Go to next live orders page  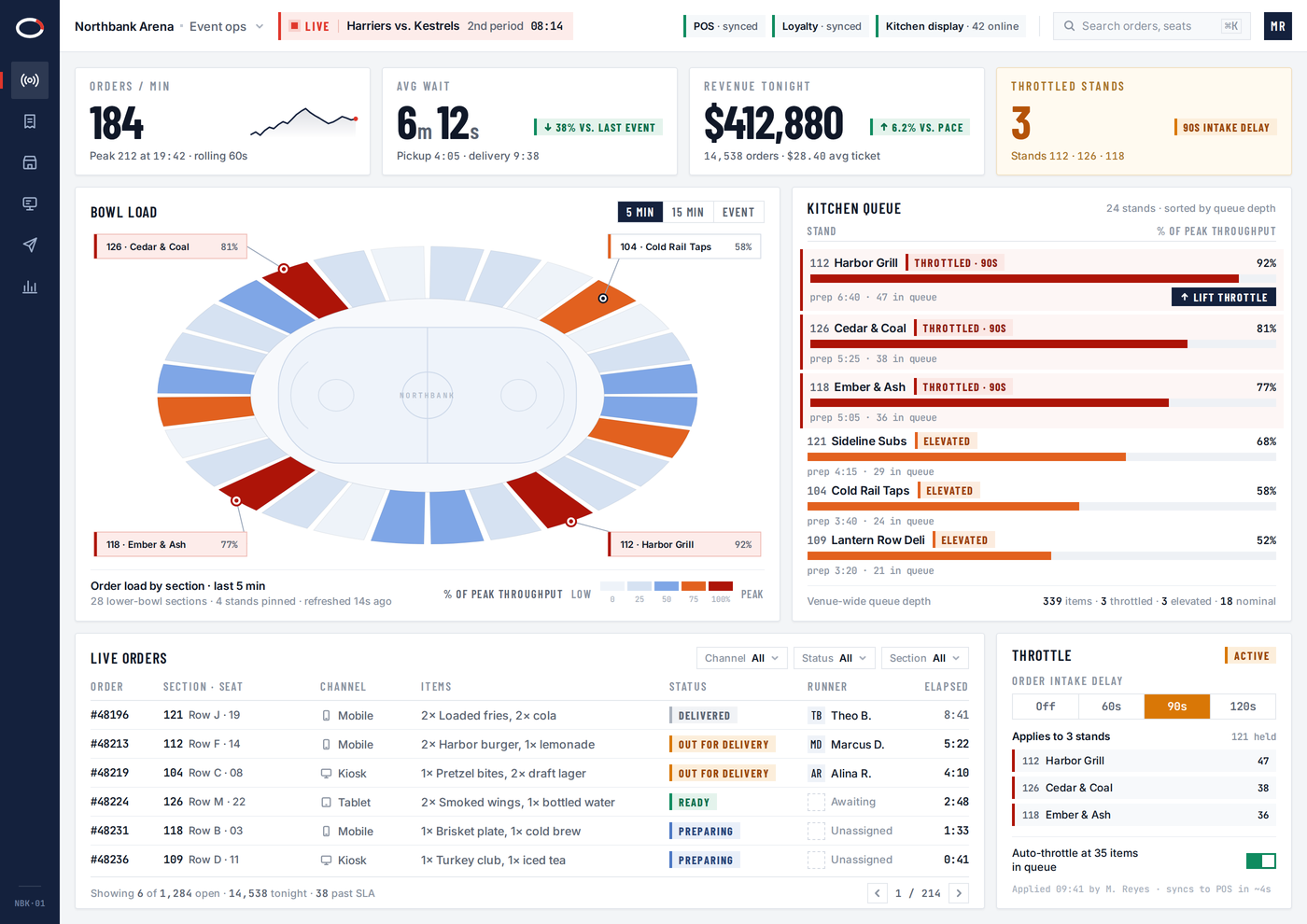958,893
